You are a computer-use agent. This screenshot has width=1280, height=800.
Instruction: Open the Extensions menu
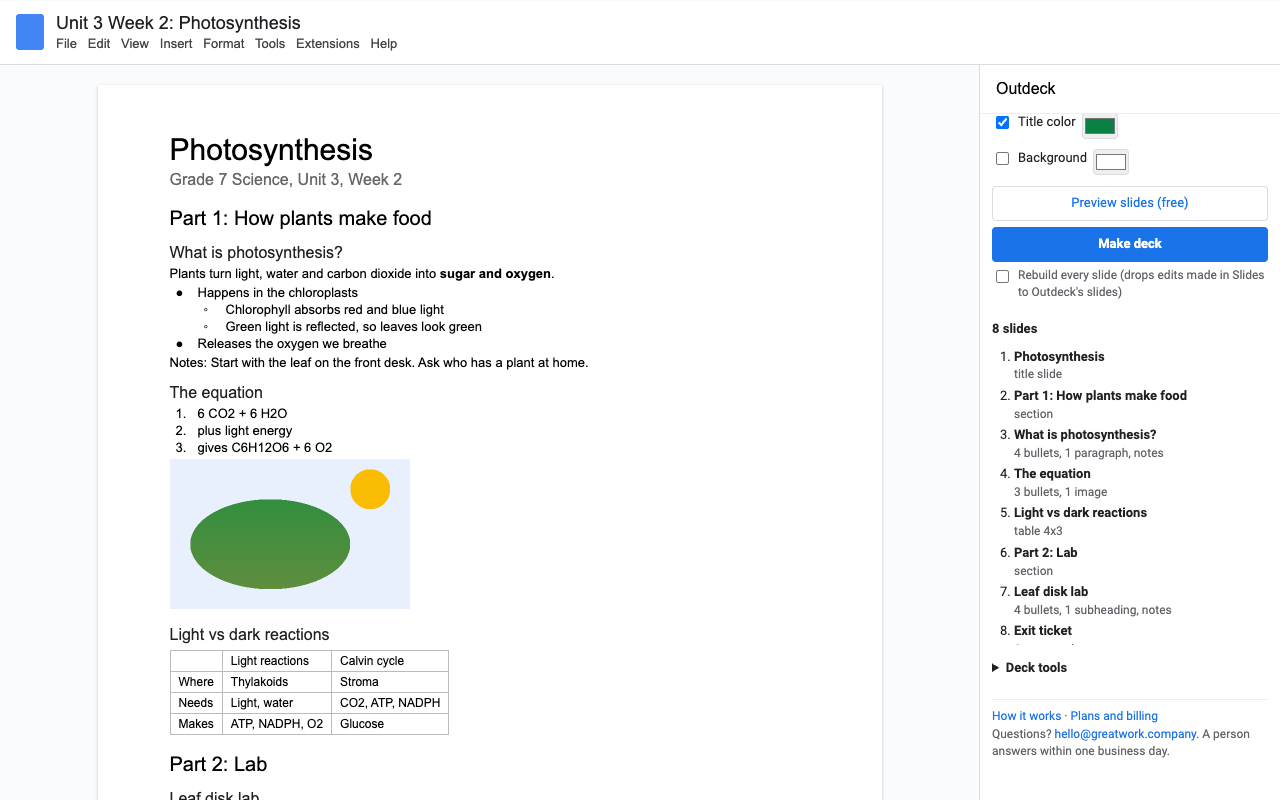(328, 44)
